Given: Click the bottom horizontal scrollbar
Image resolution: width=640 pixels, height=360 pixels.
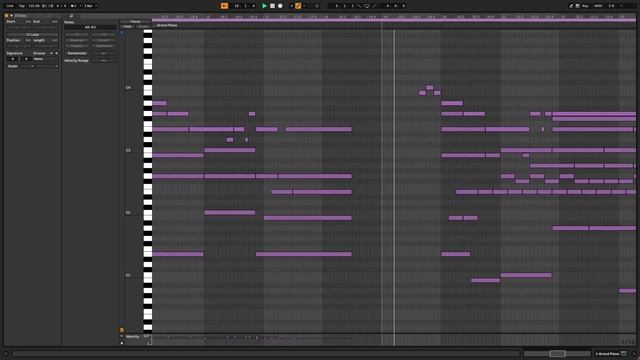Looking at the screenshot, I should click(x=266, y=353).
